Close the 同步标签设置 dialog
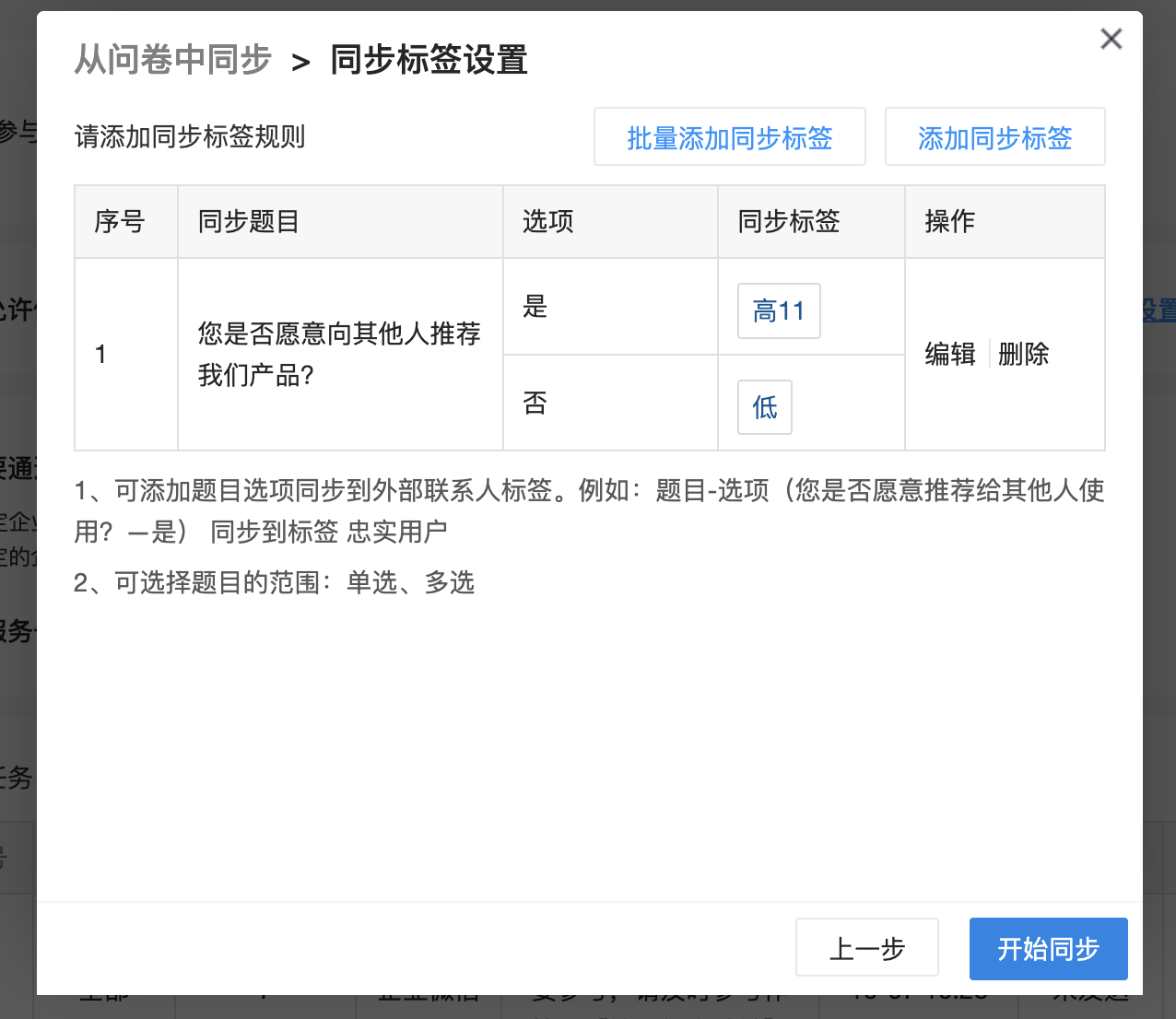1176x1019 pixels. 1111,39
